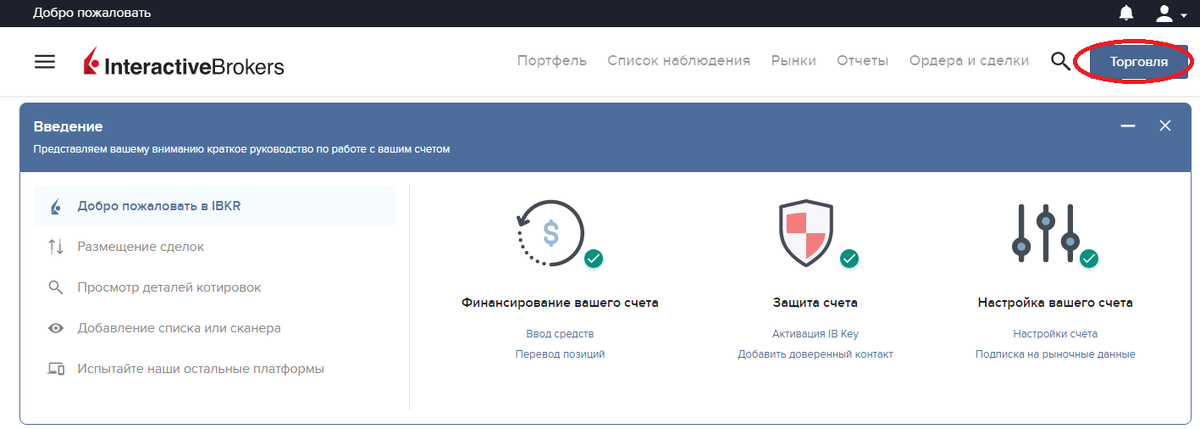Click the Финансирование вашего счета heading
1200x429 pixels.
560,302
